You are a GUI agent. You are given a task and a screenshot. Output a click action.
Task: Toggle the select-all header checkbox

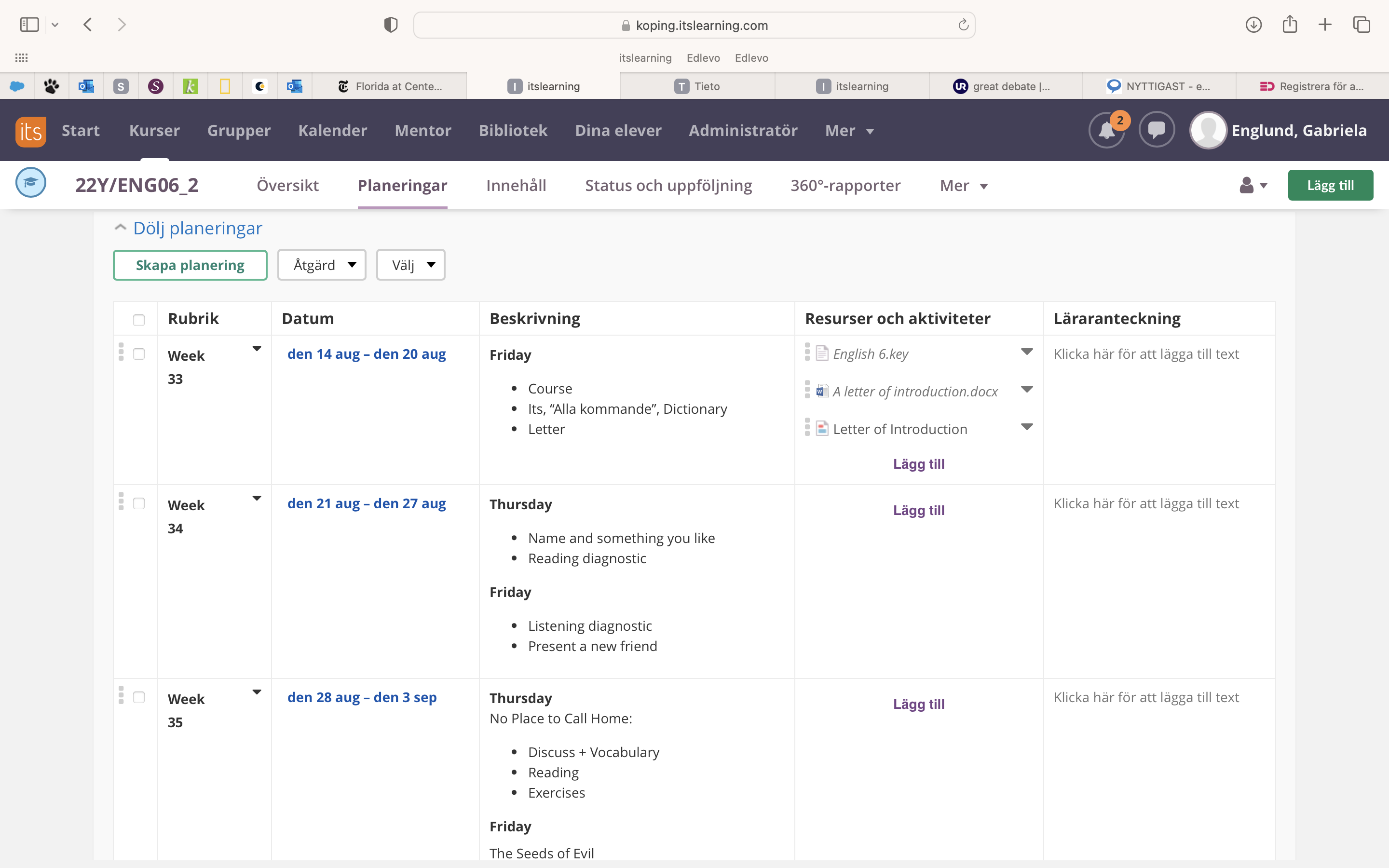click(x=139, y=320)
